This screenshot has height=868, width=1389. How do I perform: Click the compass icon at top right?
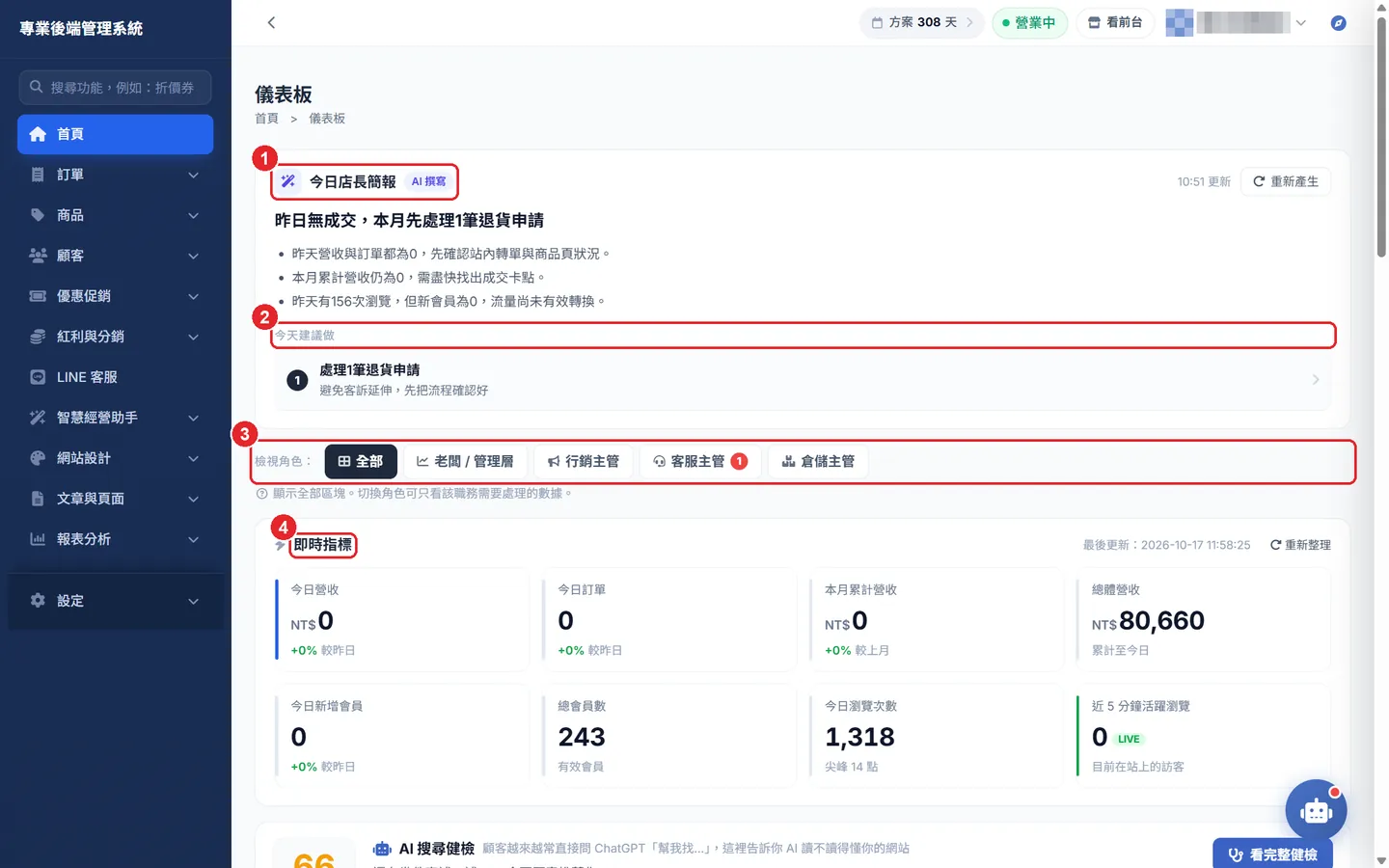[1338, 22]
